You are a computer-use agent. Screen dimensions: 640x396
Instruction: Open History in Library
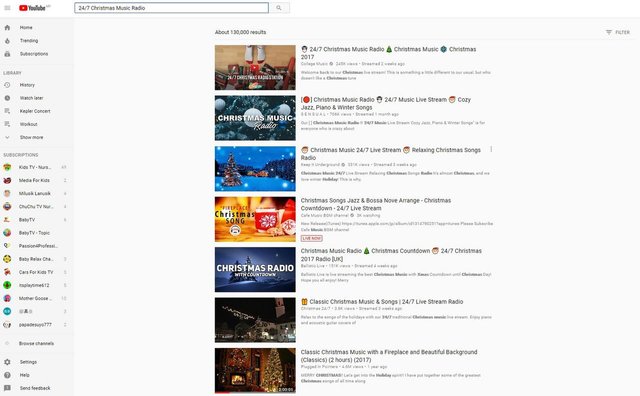pos(27,85)
